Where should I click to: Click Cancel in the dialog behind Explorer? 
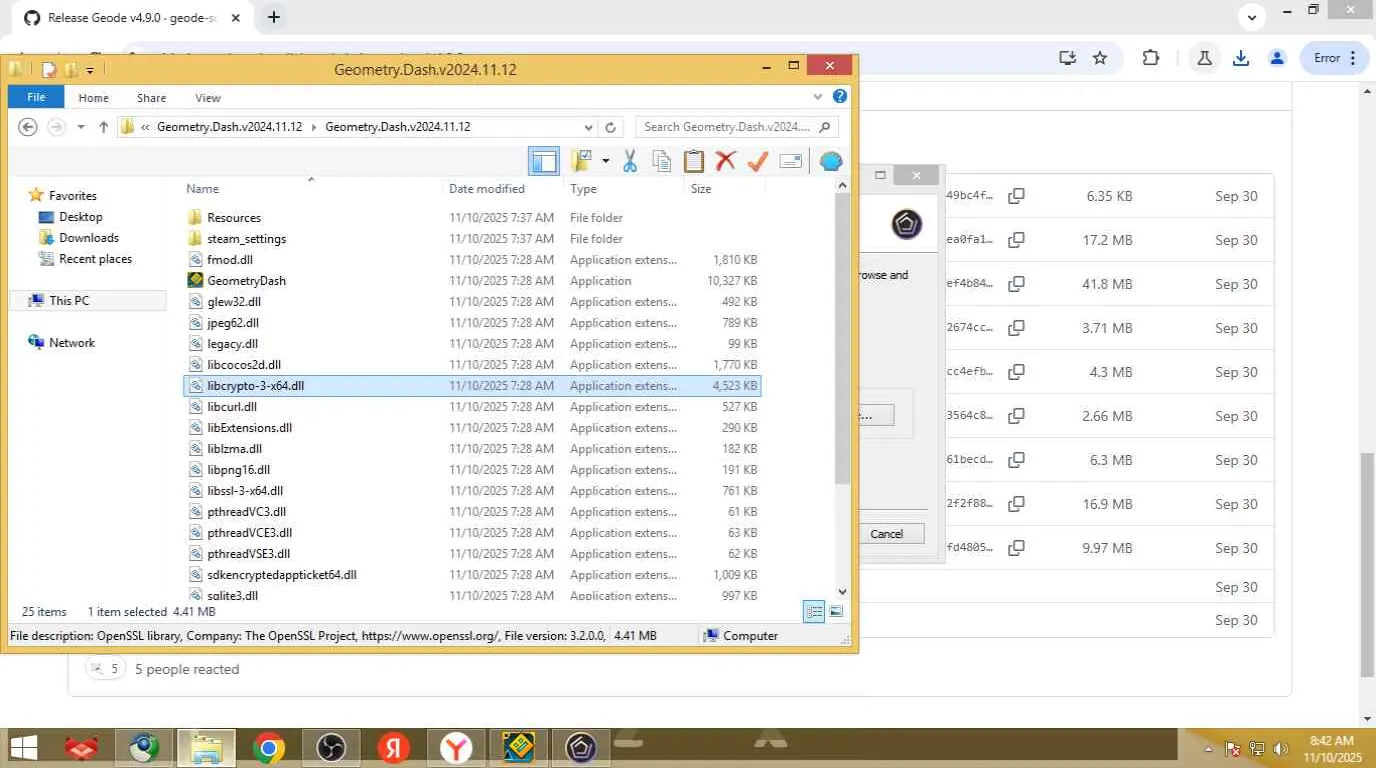(886, 534)
